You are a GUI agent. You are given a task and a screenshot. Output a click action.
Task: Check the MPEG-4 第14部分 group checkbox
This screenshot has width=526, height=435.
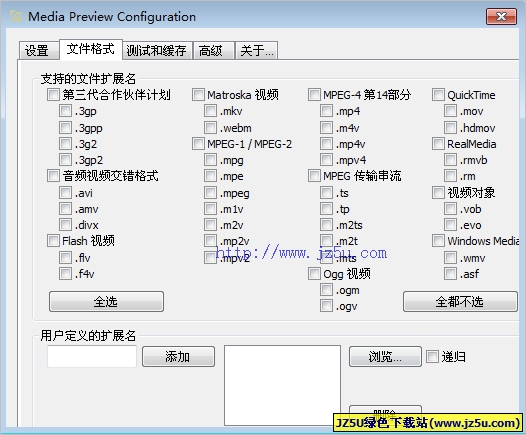click(x=314, y=95)
